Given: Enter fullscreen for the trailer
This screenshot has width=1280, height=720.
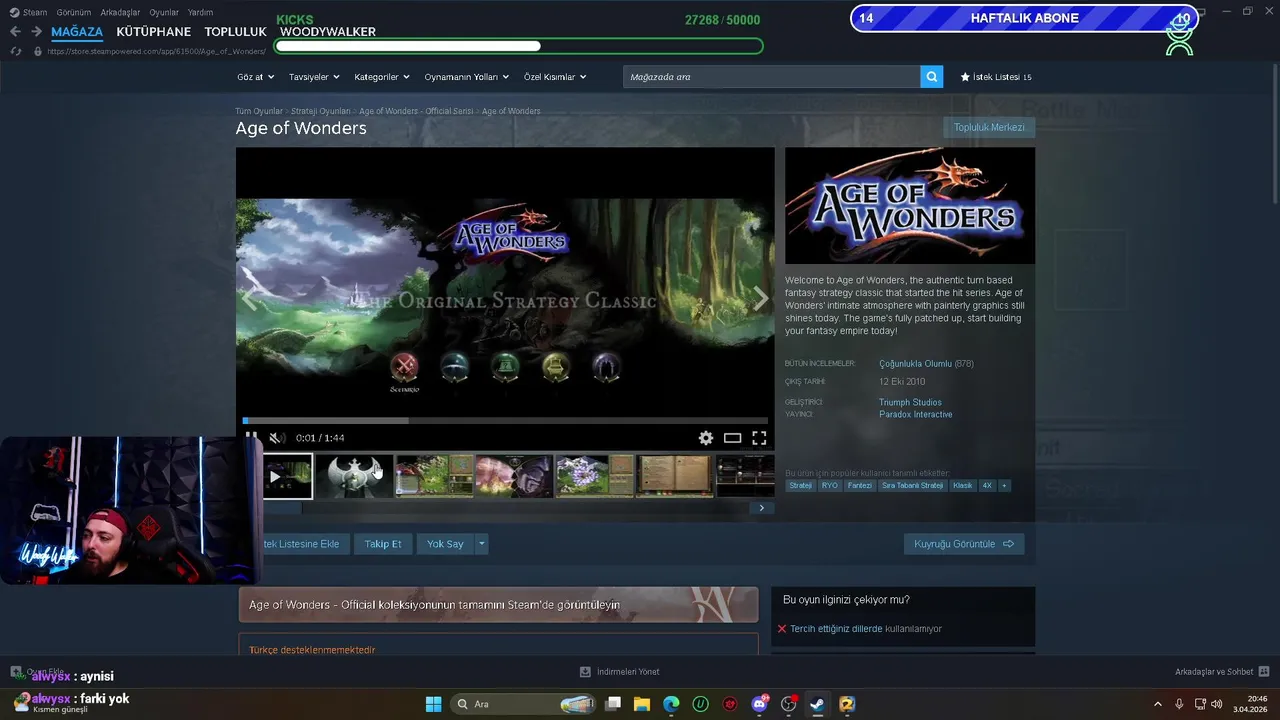Looking at the screenshot, I should (759, 438).
